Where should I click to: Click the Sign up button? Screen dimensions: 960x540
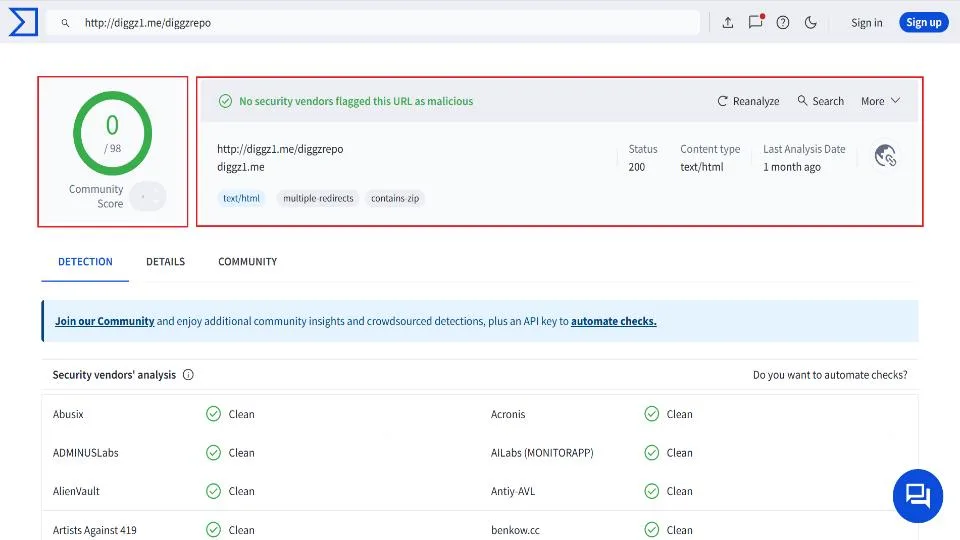pyautogui.click(x=923, y=23)
